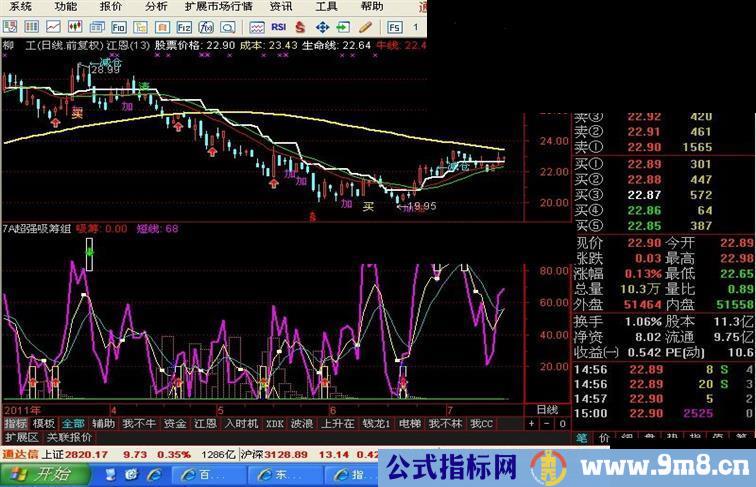The image size is (756, 487).
Task: Click the red dollar sign icon
Action: [300, 27]
